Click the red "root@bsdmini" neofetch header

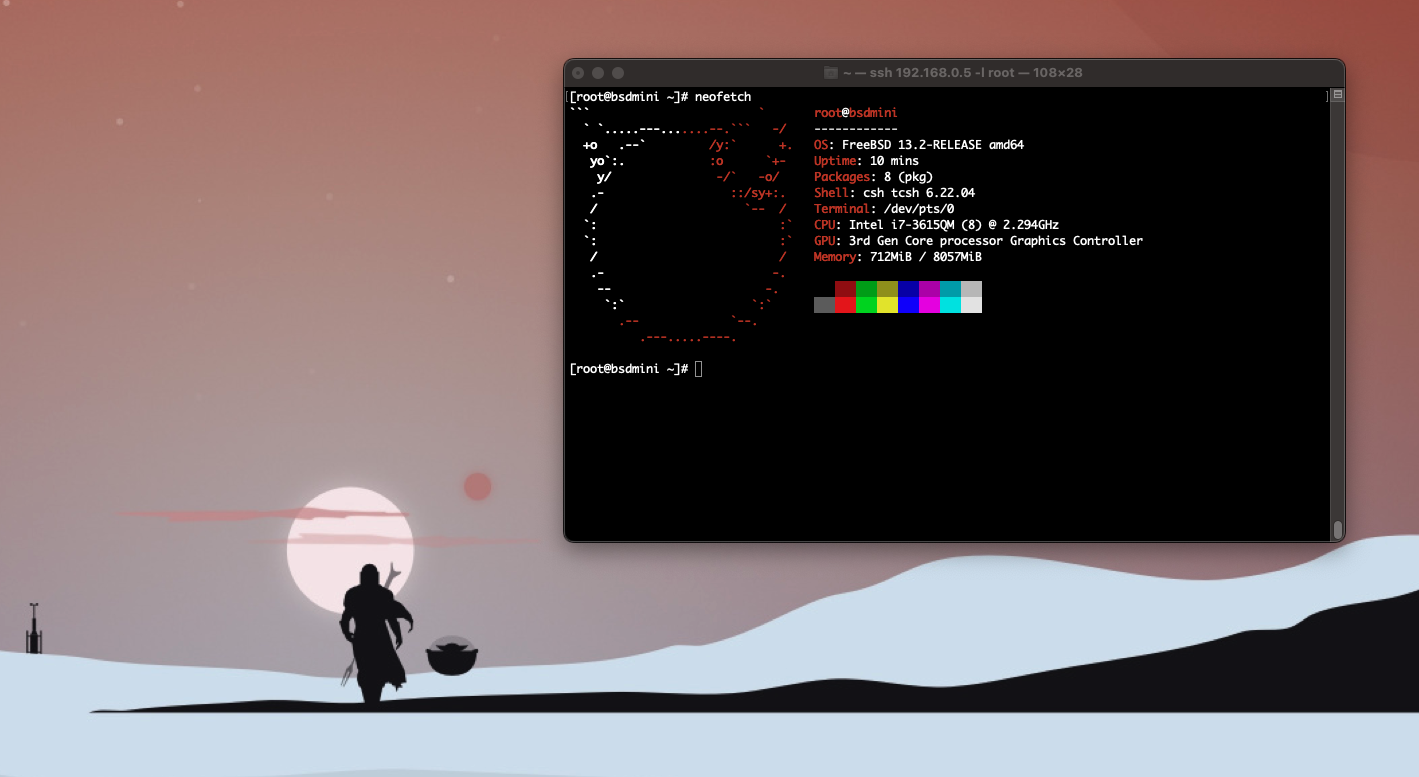click(856, 113)
